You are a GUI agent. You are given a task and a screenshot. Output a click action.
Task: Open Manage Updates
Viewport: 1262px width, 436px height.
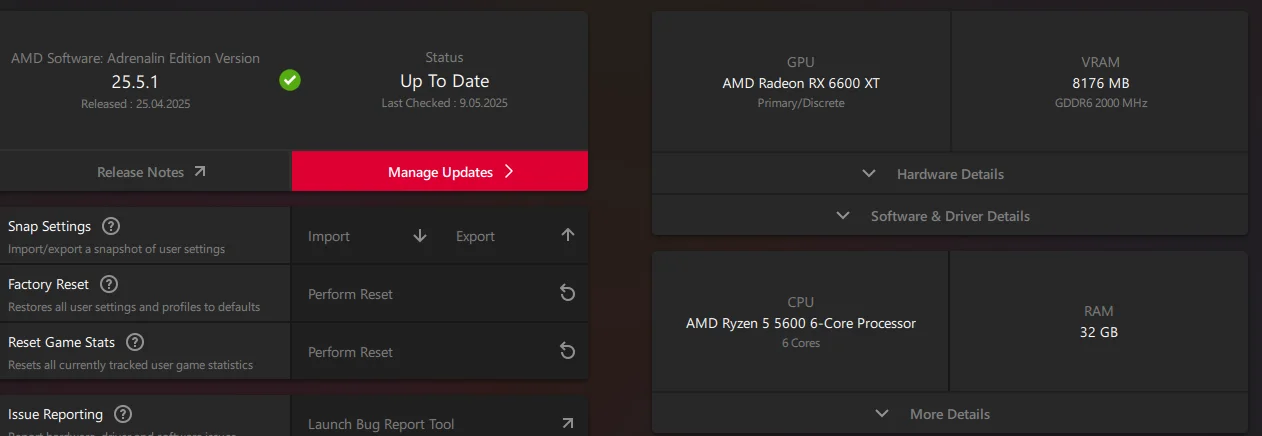(x=440, y=172)
